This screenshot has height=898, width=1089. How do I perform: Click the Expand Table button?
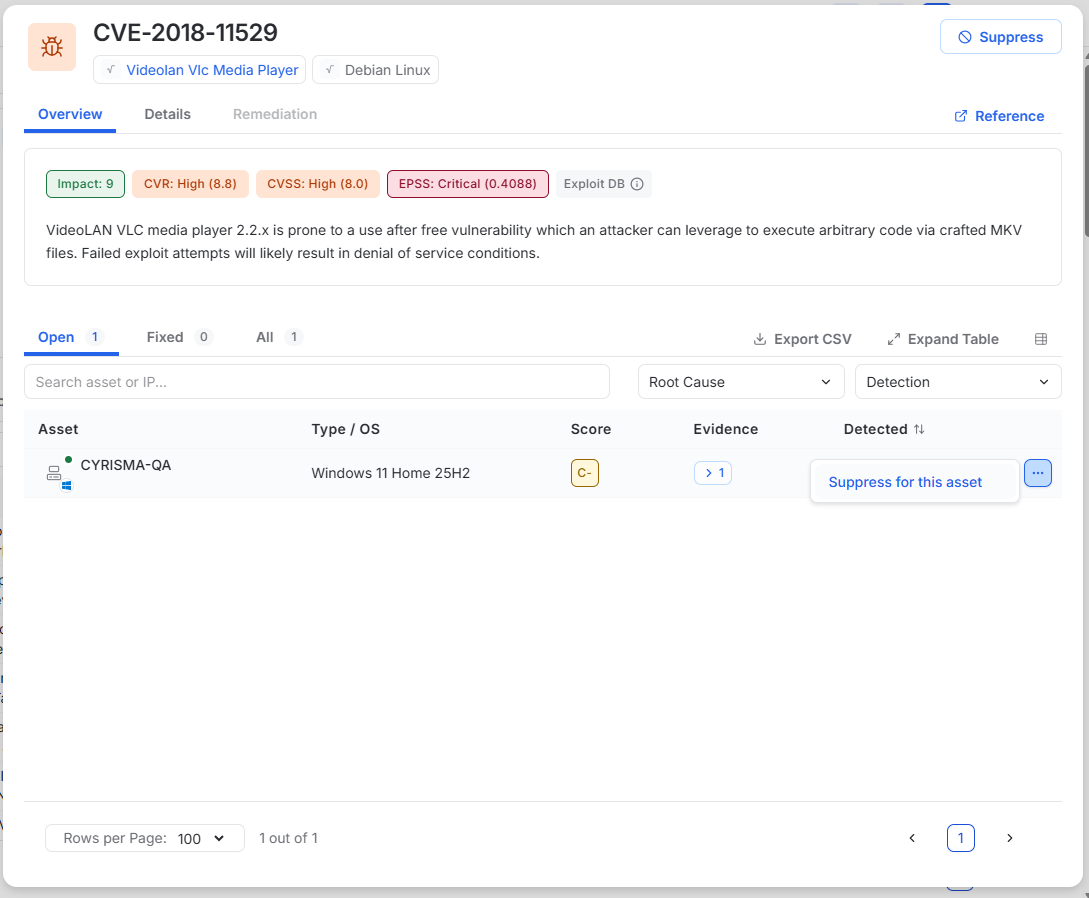click(x=943, y=339)
